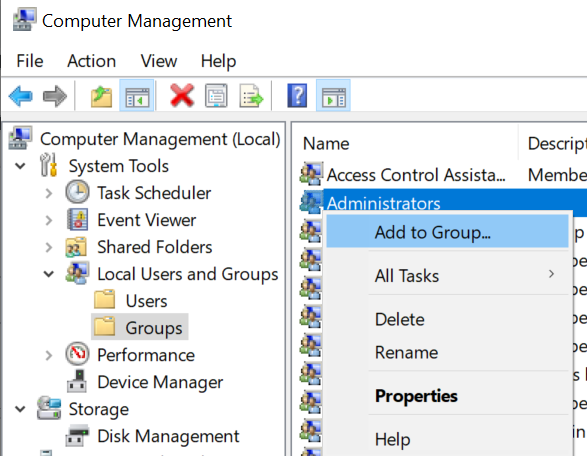This screenshot has height=456, width=587.
Task: Select the Groups tree label
Action: coord(154,328)
